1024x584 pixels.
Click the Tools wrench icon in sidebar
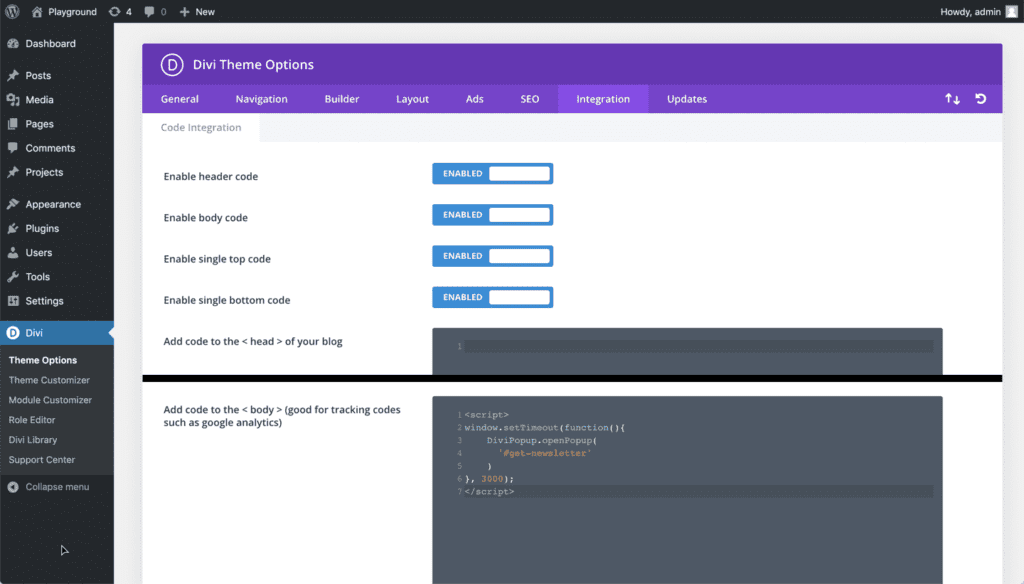click(x=13, y=277)
